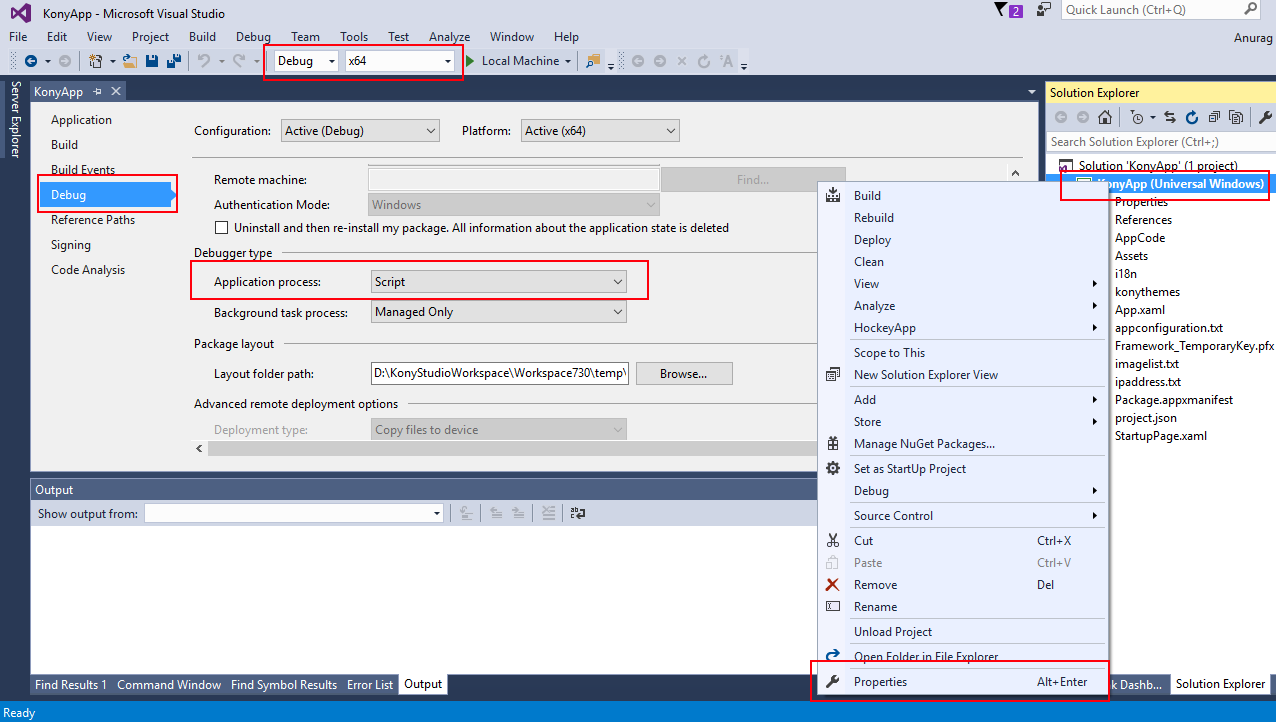Toggle Word Wrap in the Output toolbar
The width and height of the screenshot is (1276, 722).
[x=578, y=513]
